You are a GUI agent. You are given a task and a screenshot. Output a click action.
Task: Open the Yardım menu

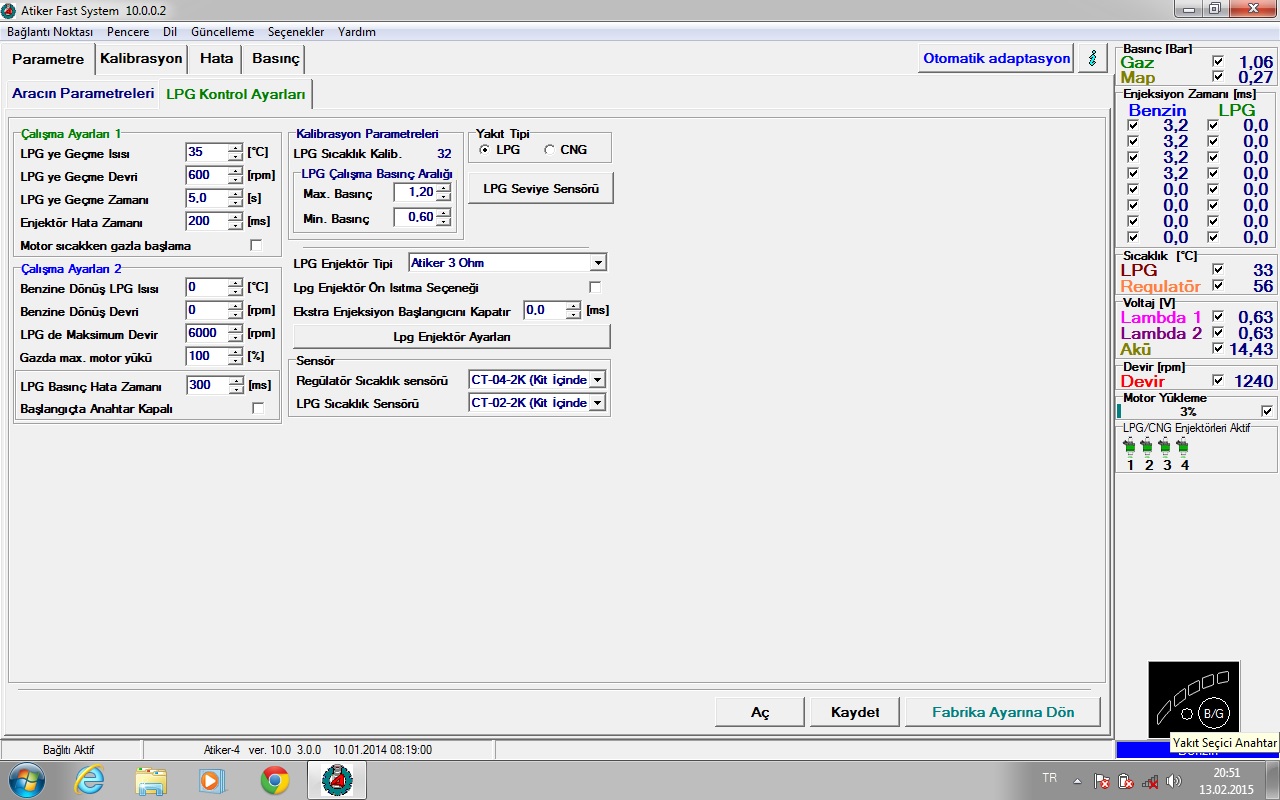click(357, 32)
